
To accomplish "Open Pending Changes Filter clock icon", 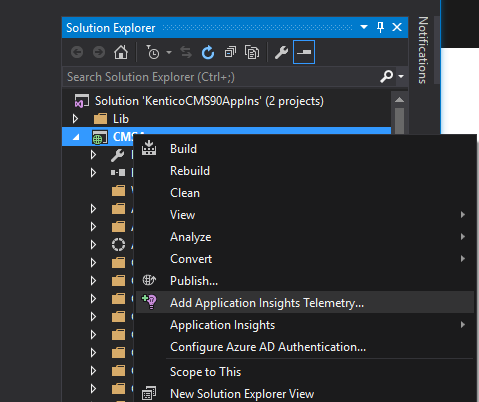I will coord(153,52).
